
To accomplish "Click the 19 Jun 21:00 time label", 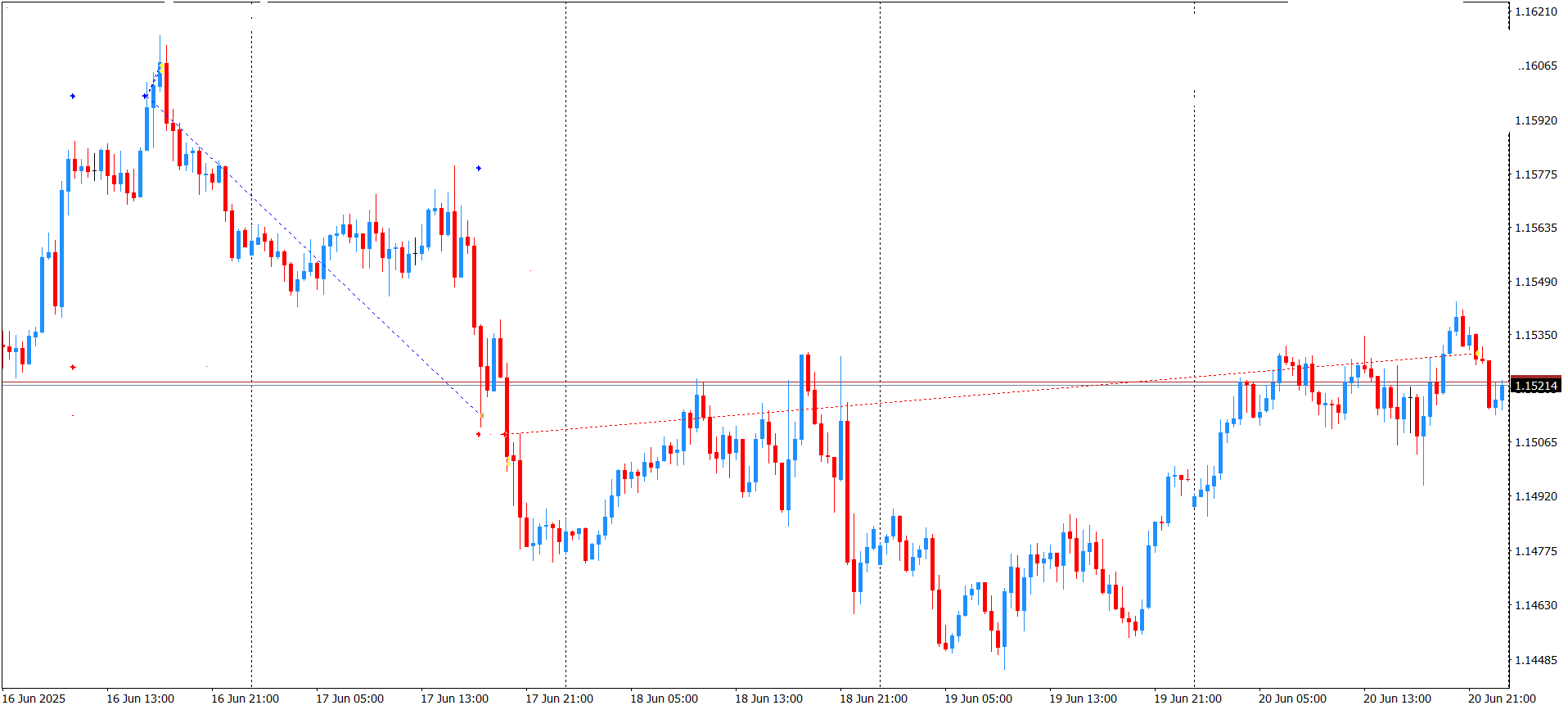I will (x=1188, y=699).
